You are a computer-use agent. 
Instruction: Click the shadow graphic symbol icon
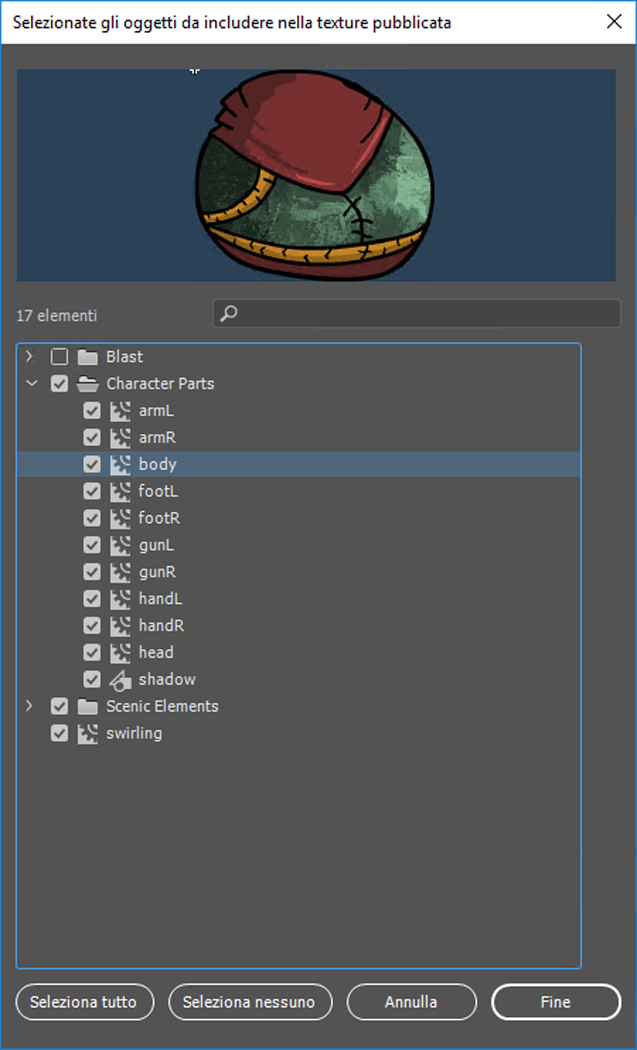(120, 680)
